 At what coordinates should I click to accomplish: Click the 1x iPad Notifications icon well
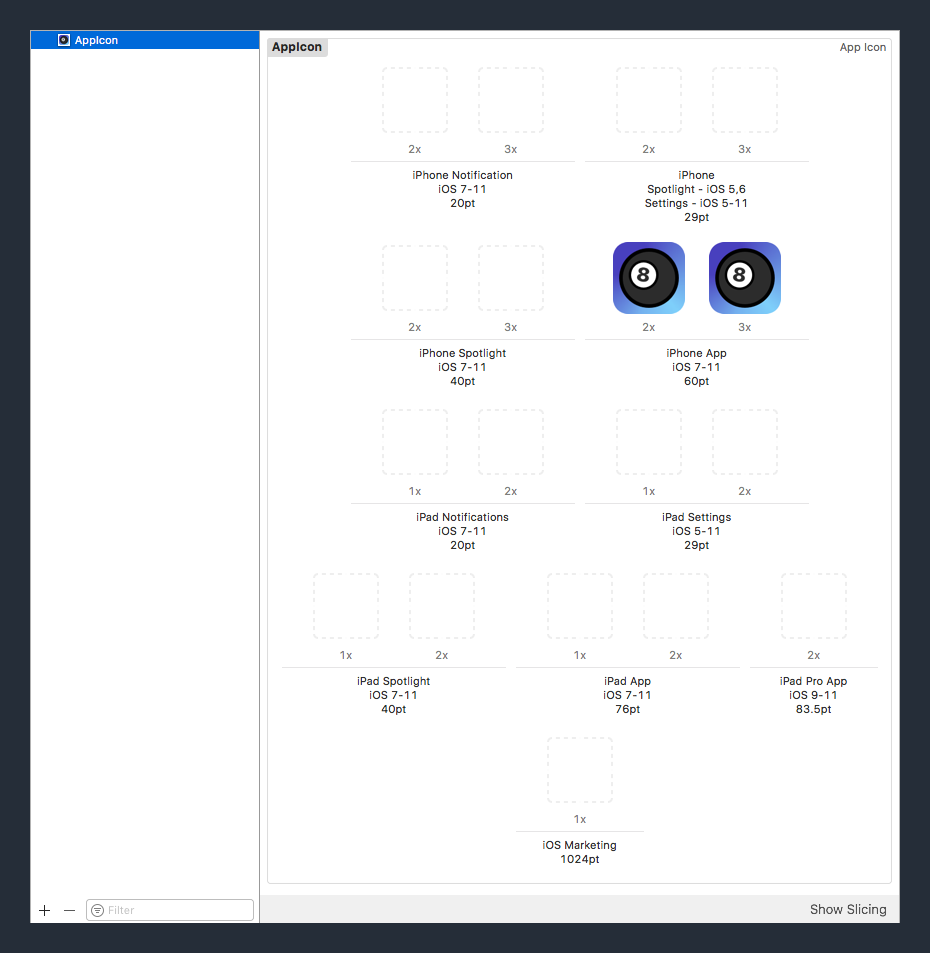pos(415,441)
